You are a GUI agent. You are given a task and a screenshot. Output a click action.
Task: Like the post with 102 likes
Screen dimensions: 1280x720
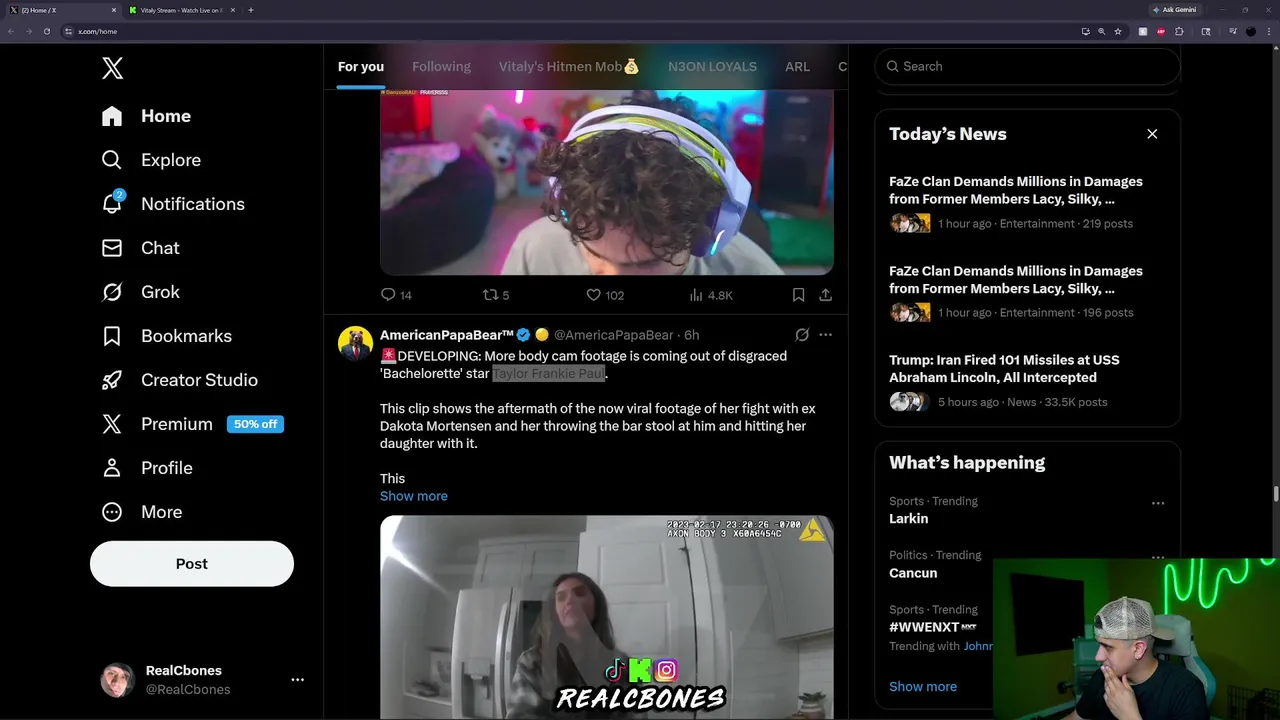(604, 295)
